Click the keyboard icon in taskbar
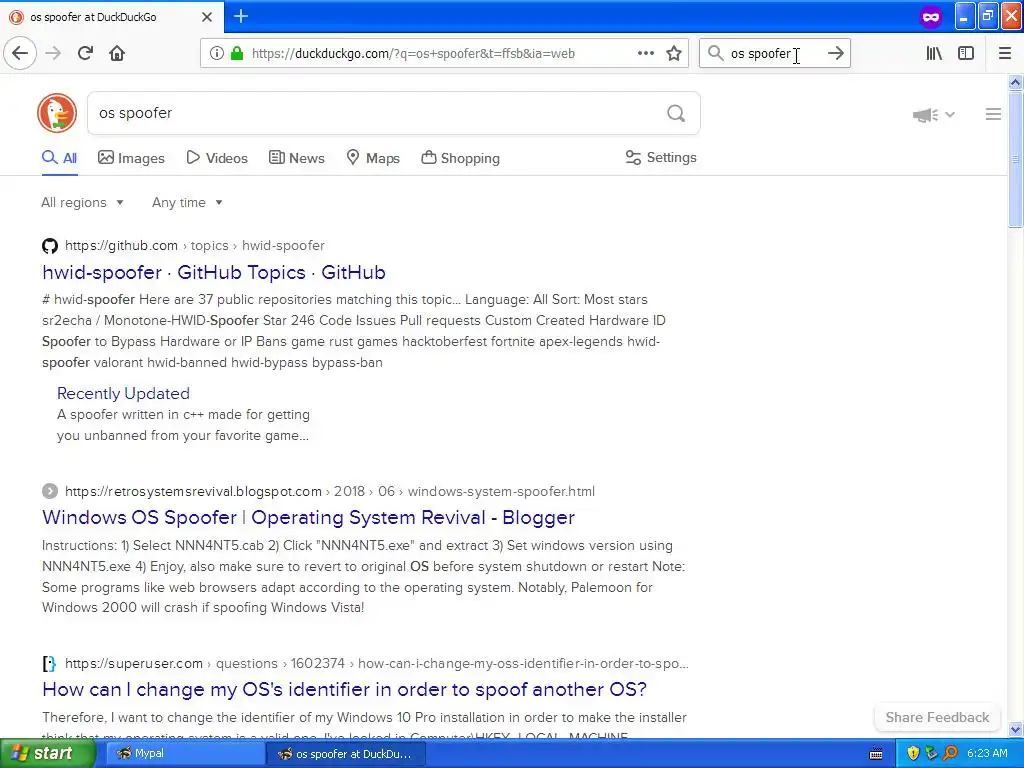1024x768 pixels. tap(876, 754)
